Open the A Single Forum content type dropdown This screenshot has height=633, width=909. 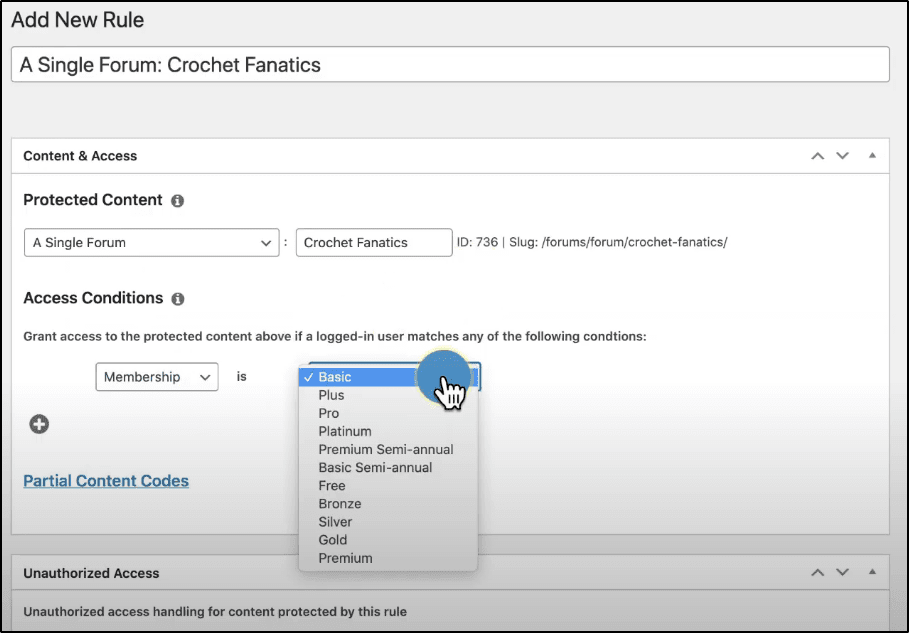click(151, 242)
